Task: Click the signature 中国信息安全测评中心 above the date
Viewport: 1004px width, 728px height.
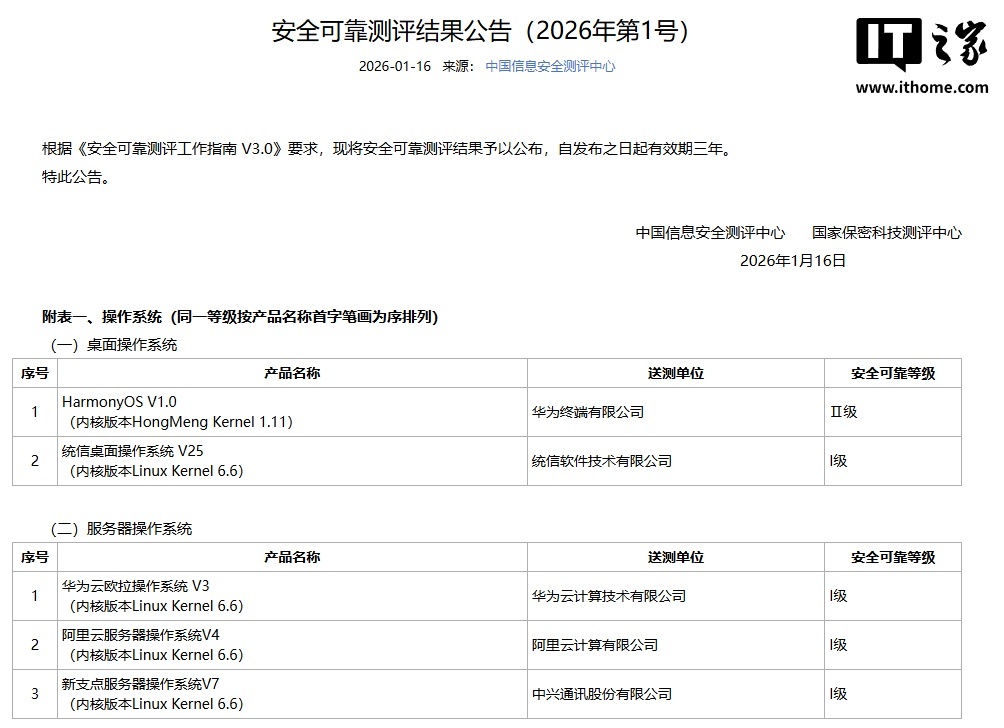Action: (710, 233)
